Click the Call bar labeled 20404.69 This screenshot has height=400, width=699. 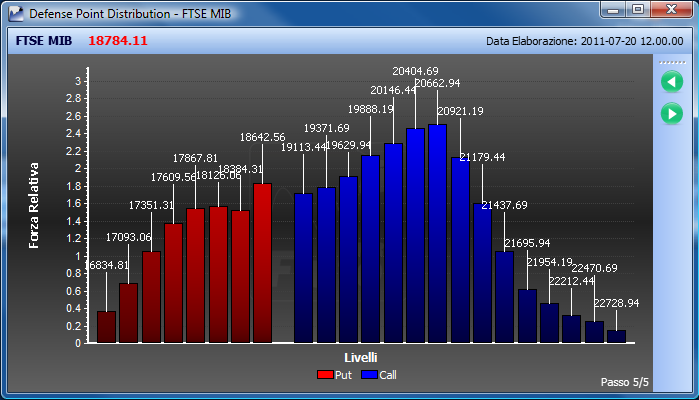pyautogui.click(x=415, y=235)
